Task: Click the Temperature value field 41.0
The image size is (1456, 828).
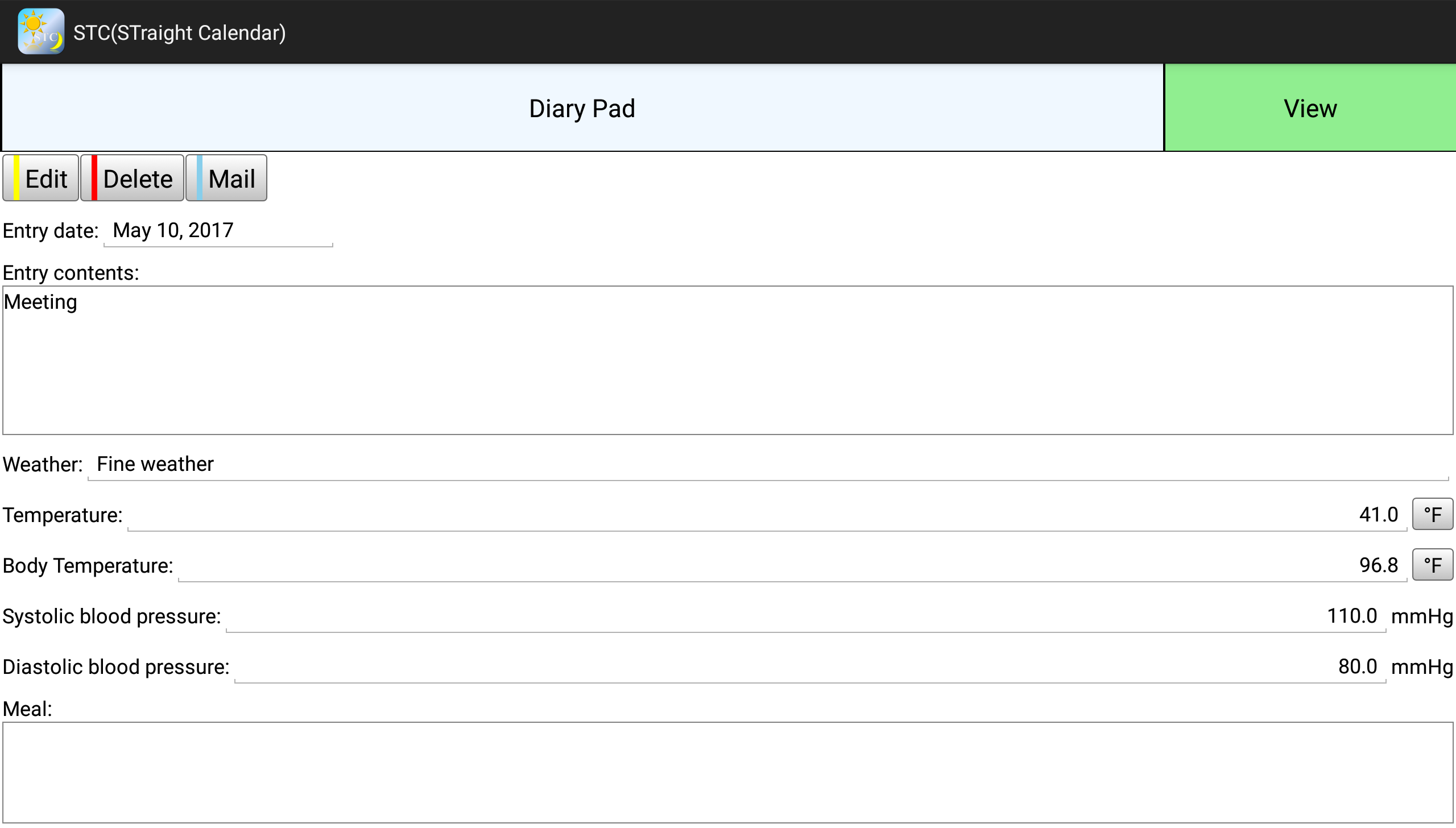Action: tap(767, 515)
